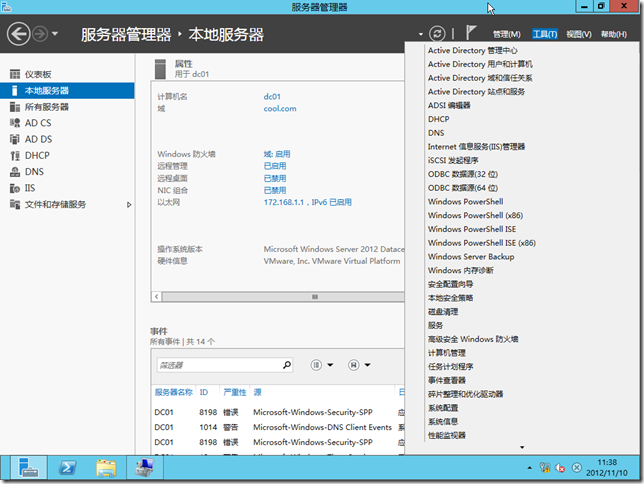Open Windows PowerShell ISE (x86) entry
The width and height of the screenshot is (644, 484).
click(x=481, y=243)
